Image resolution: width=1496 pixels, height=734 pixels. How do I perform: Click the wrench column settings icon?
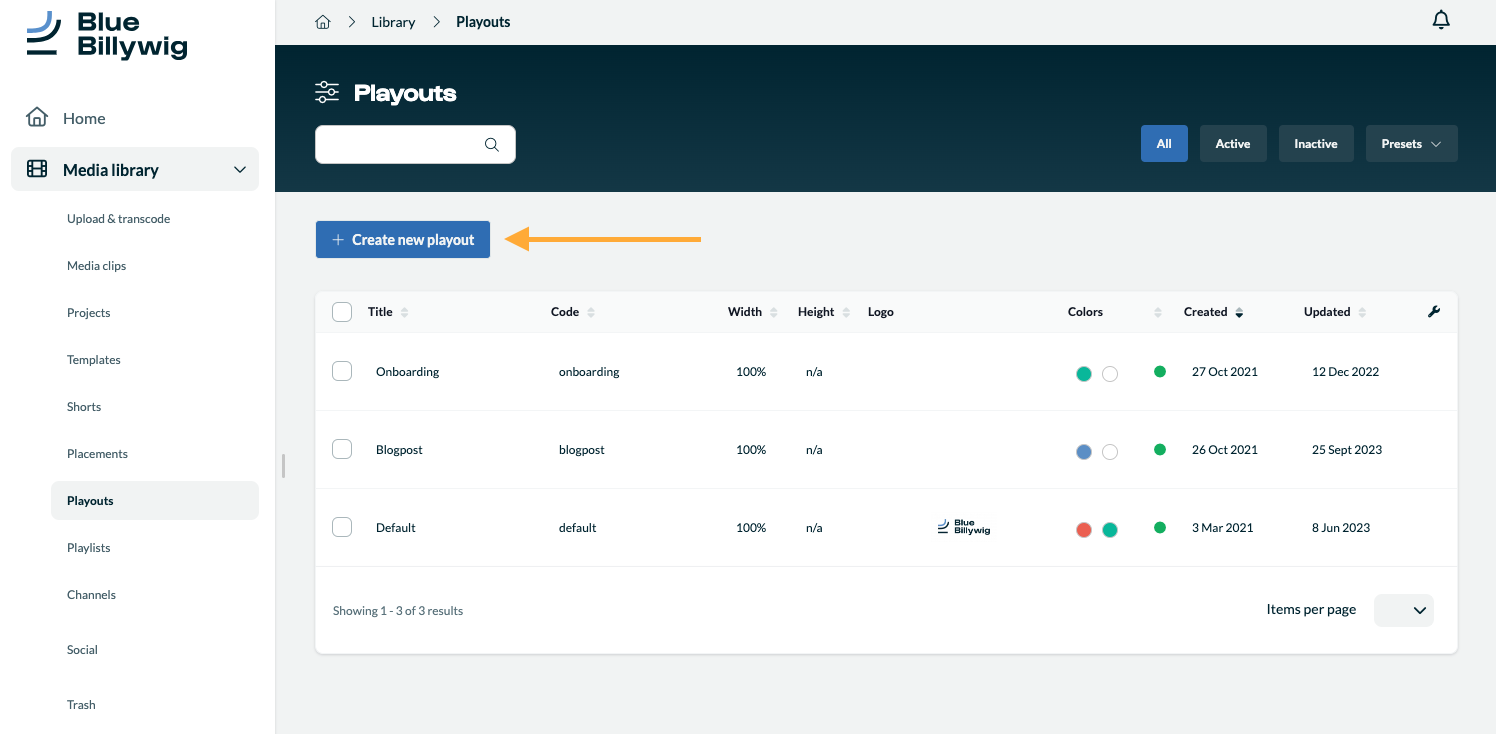coord(1433,312)
